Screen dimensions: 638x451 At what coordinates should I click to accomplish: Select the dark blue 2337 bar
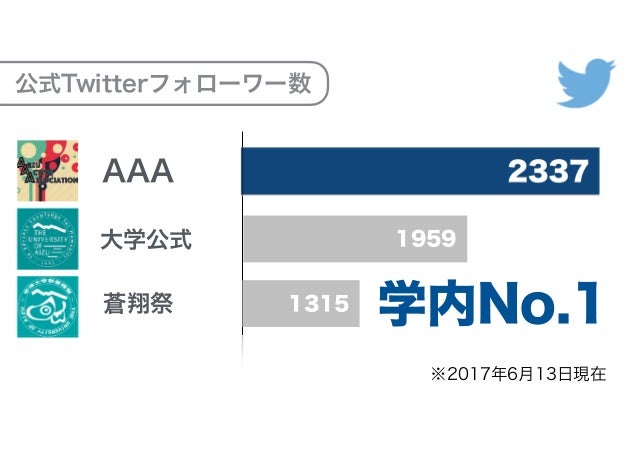coord(420,171)
